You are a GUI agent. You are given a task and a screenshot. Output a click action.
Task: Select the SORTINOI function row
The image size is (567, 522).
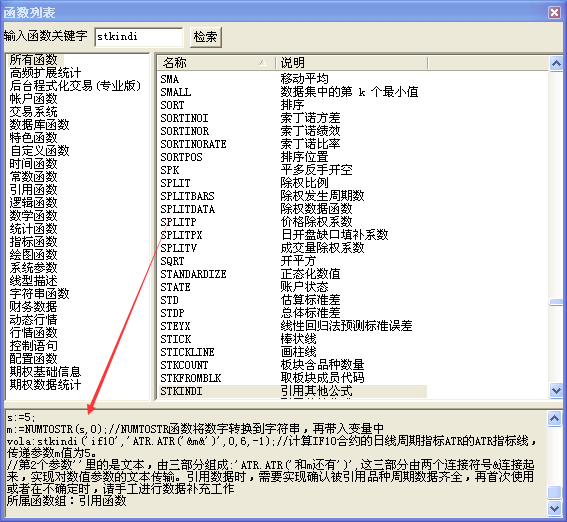pos(293,118)
